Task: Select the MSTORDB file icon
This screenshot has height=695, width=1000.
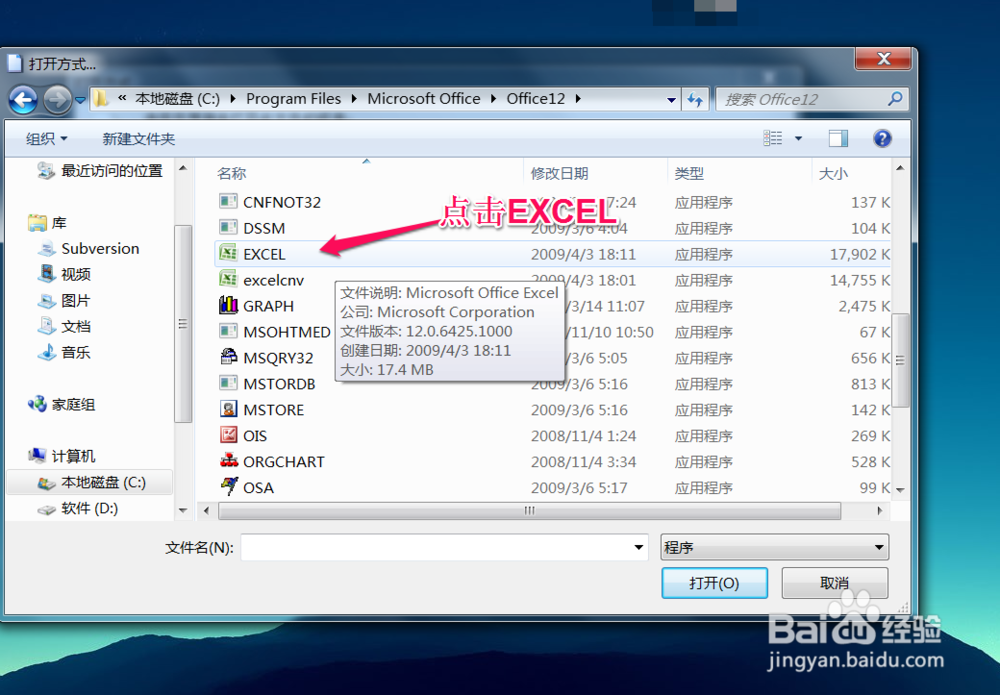Action: 228,383
